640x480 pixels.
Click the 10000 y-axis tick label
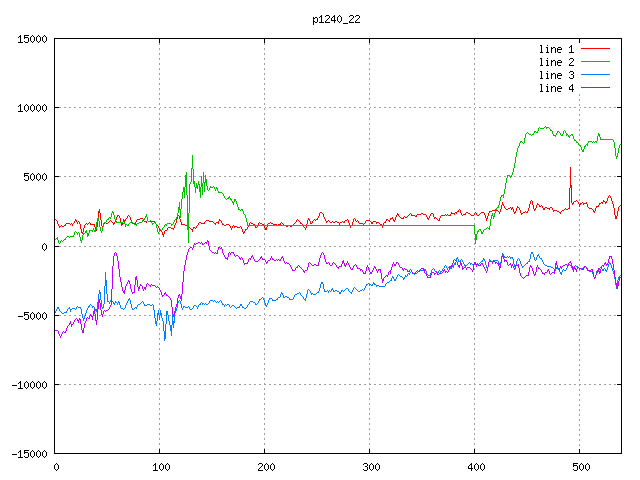click(x=32, y=108)
